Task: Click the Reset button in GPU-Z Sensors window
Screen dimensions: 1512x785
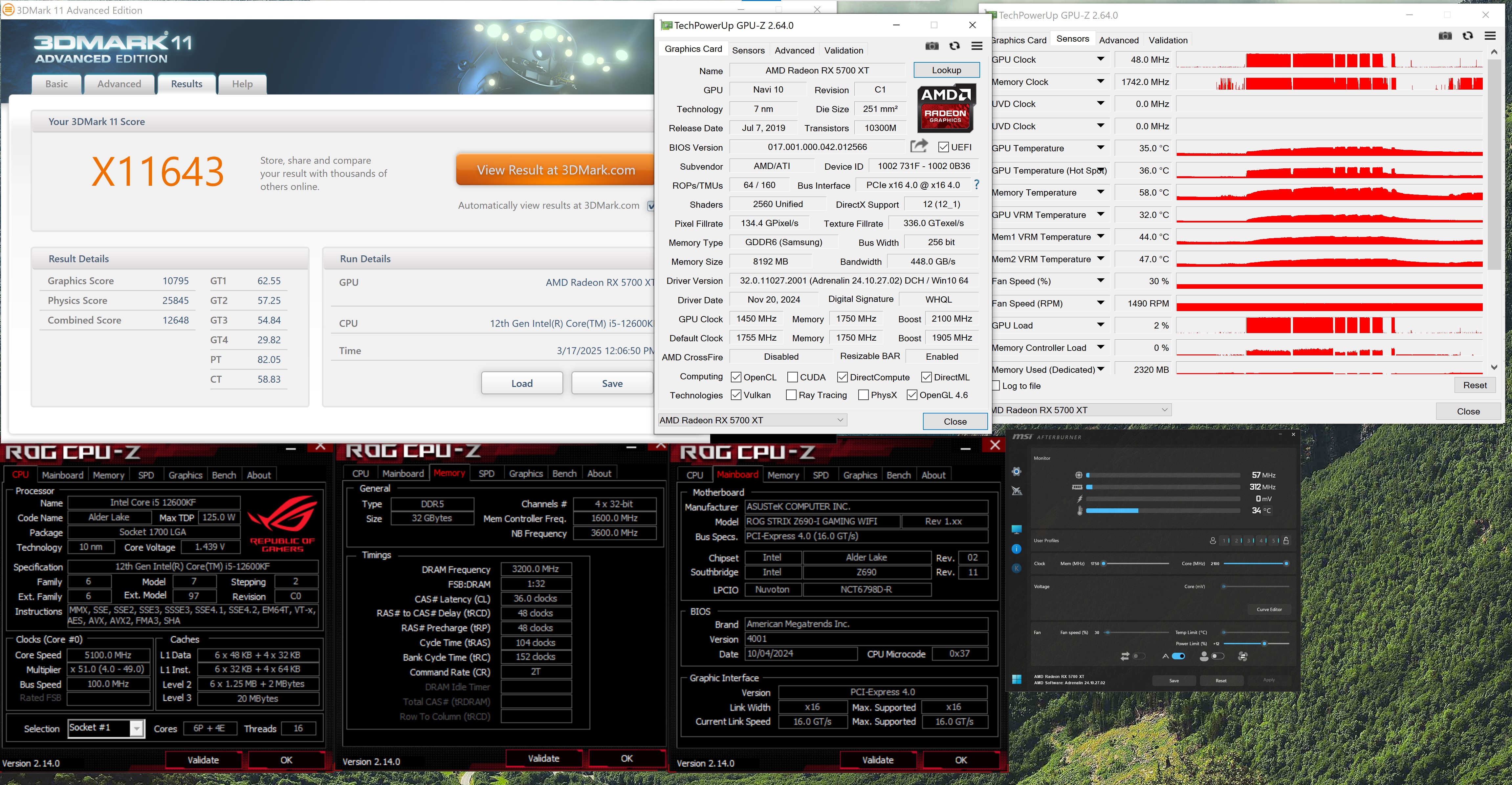Action: pyautogui.click(x=1475, y=385)
